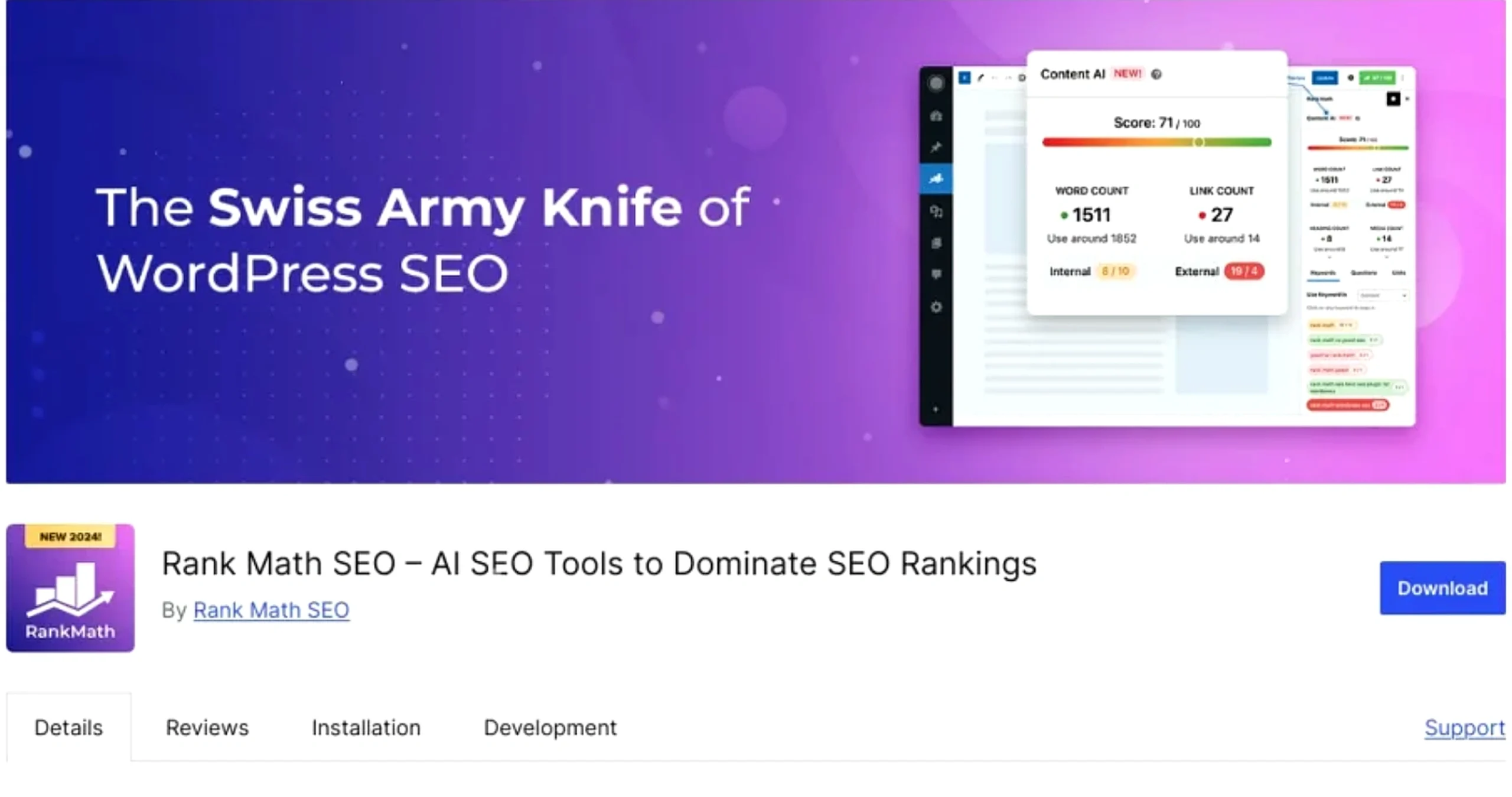Click the External 19 / 4 red badge
This screenshot has height=797, width=1512.
(1244, 271)
